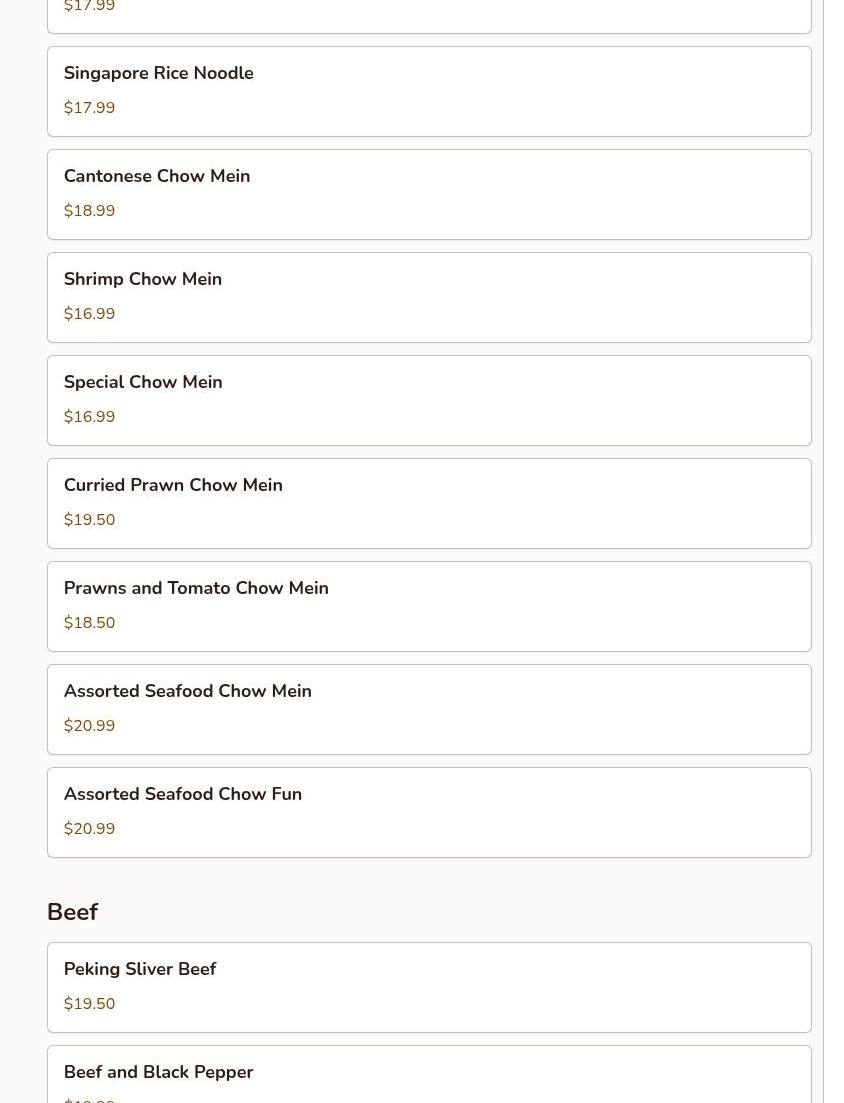Click the $18.99 price under Cantonese Chow Mein

[89, 211]
